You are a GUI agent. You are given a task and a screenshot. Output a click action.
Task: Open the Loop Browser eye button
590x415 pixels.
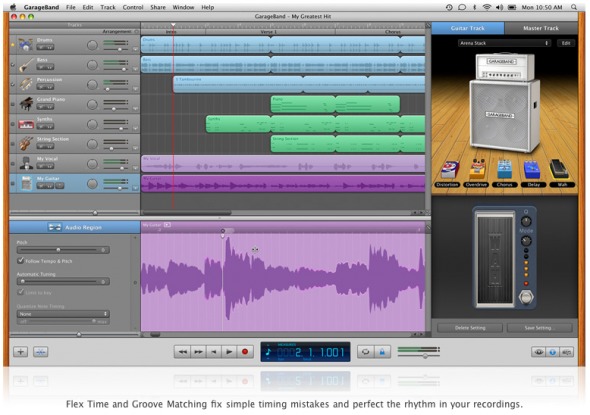tap(538, 352)
